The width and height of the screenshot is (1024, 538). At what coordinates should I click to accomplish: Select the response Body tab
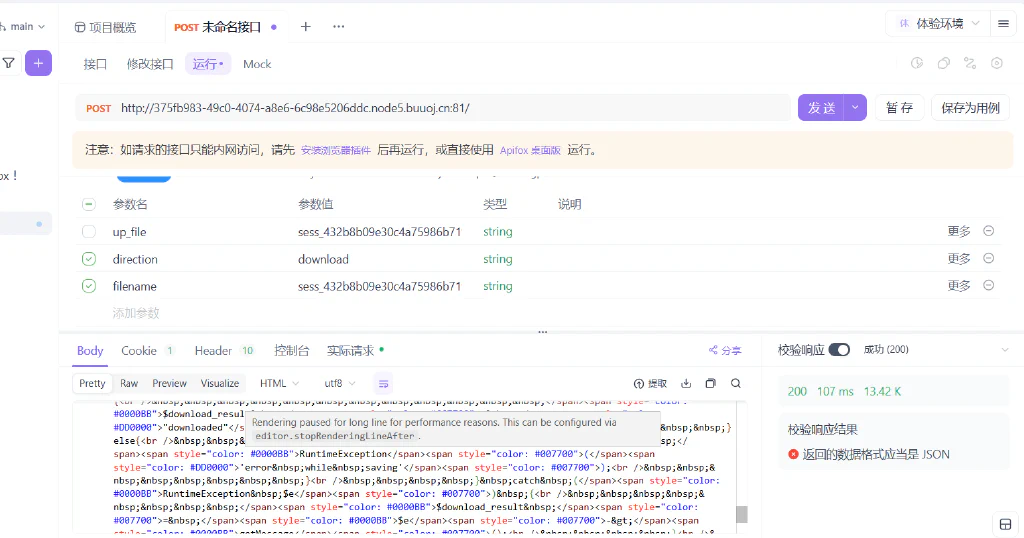point(90,351)
